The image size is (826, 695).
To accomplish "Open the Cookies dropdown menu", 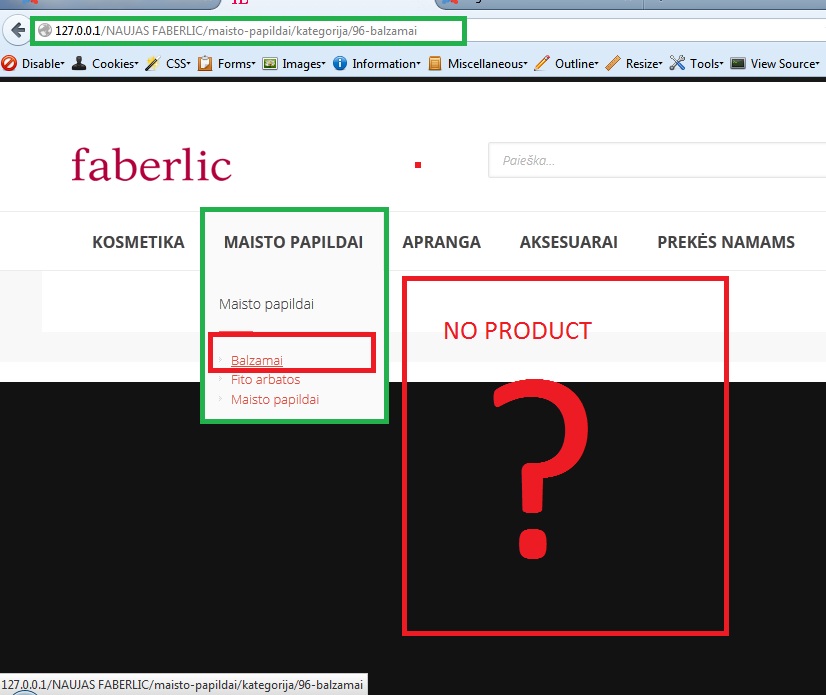I will (x=115, y=64).
